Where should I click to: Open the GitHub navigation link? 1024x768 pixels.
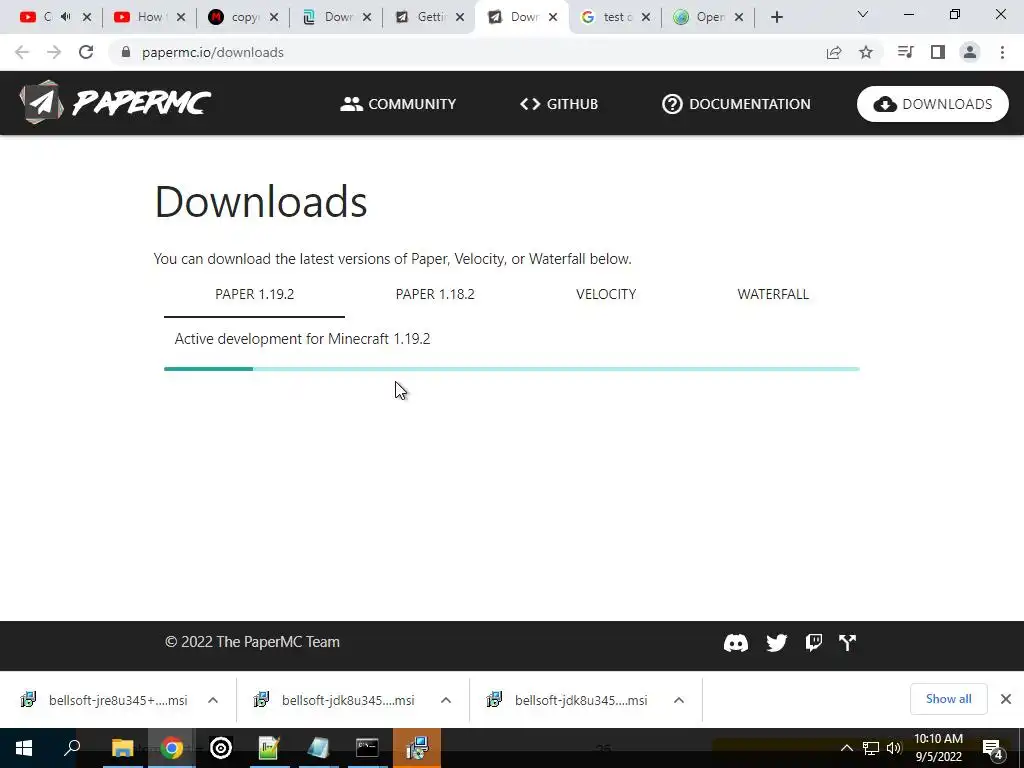tap(559, 104)
